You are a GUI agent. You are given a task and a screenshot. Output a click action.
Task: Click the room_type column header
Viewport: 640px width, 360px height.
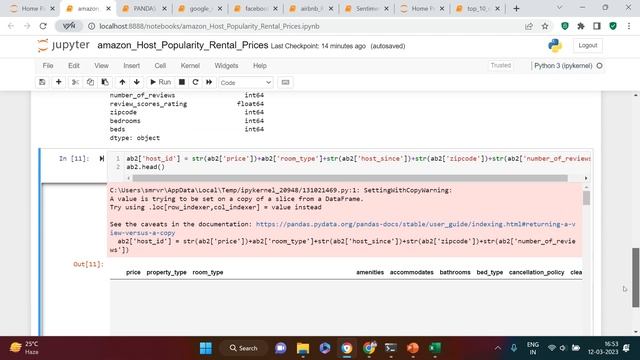click(208, 272)
